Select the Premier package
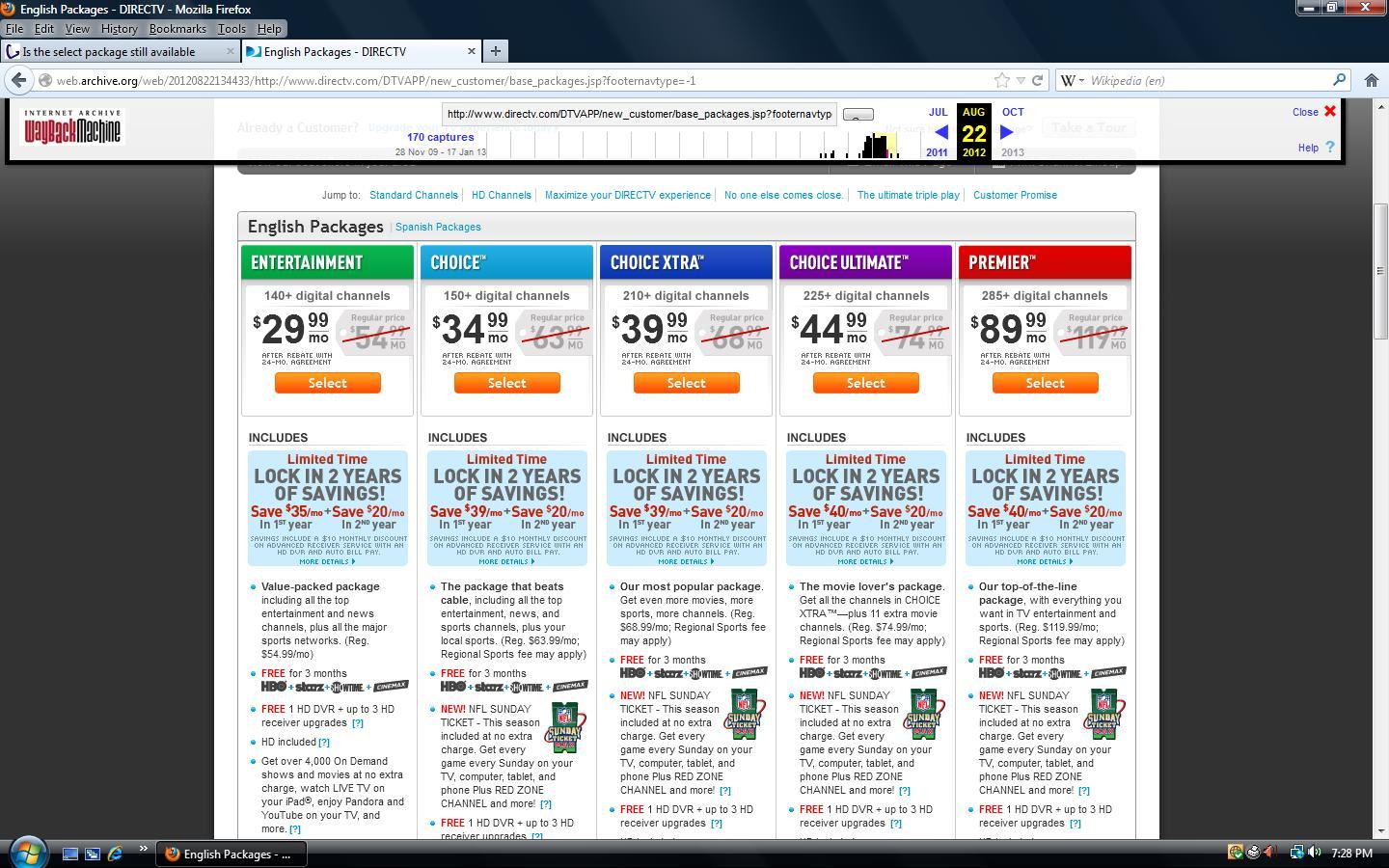1389x868 pixels. tap(1046, 383)
